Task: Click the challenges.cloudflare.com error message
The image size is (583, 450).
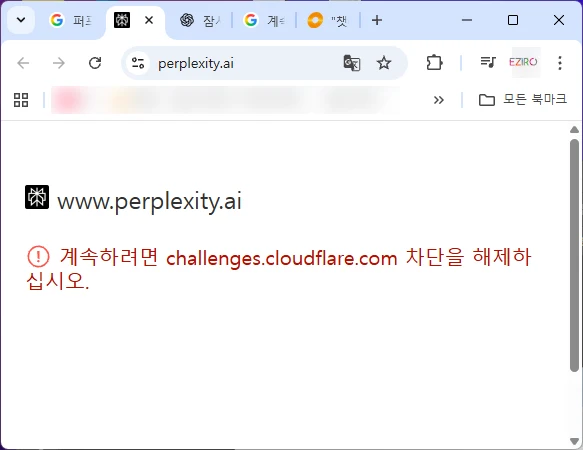Action: (278, 268)
